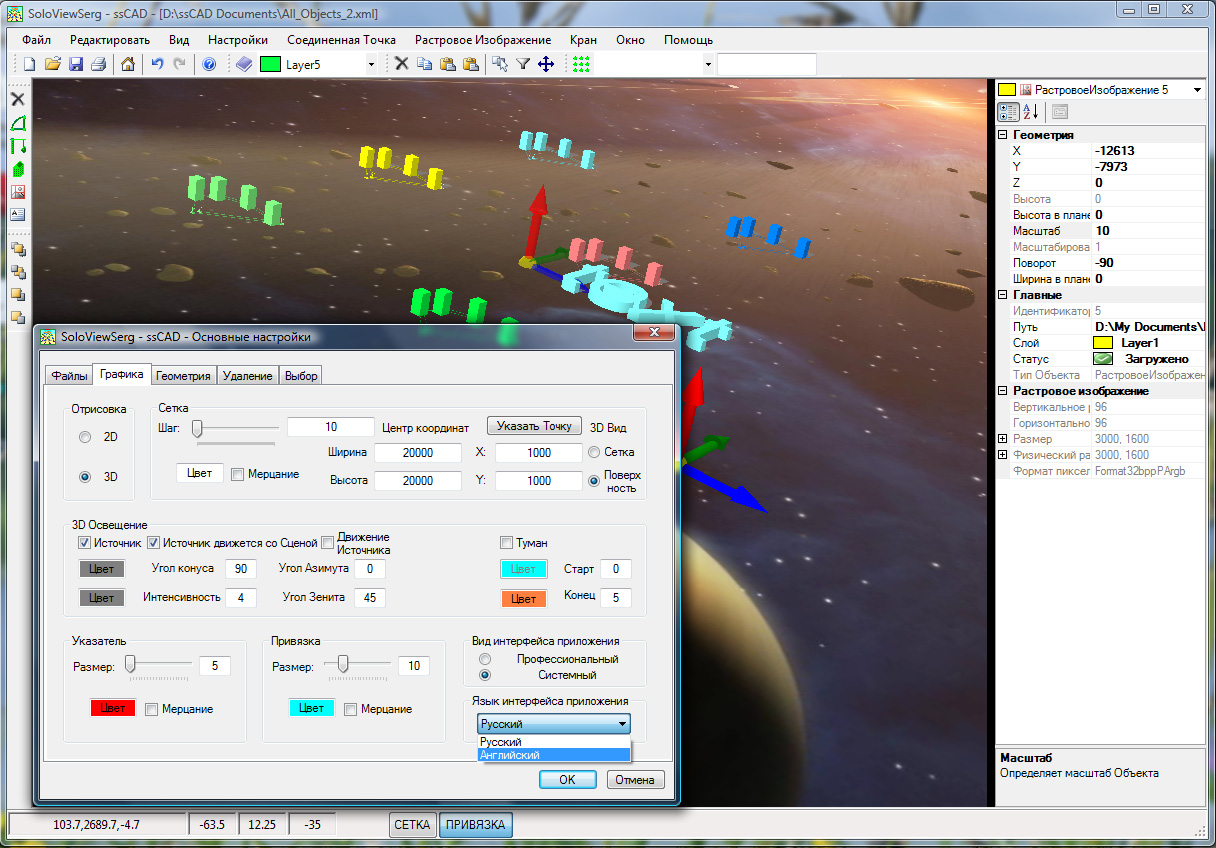Click OK in the settings dialog
The width and height of the screenshot is (1216, 848).
(x=567, y=780)
